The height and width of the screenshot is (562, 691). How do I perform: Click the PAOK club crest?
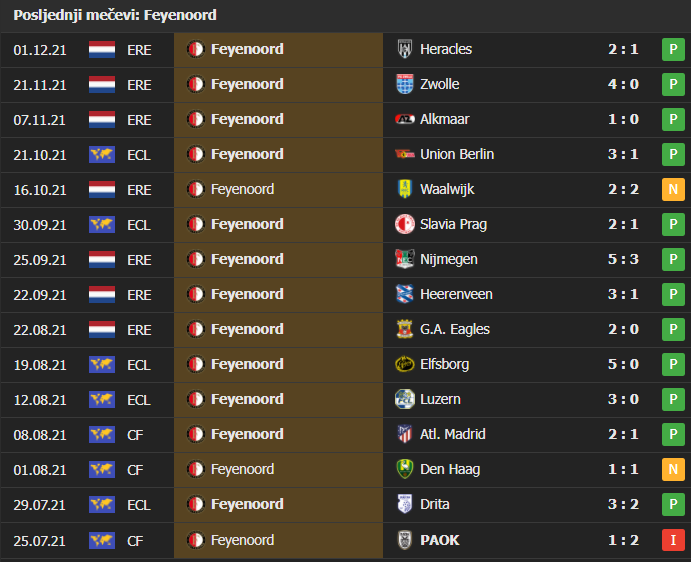click(x=405, y=540)
